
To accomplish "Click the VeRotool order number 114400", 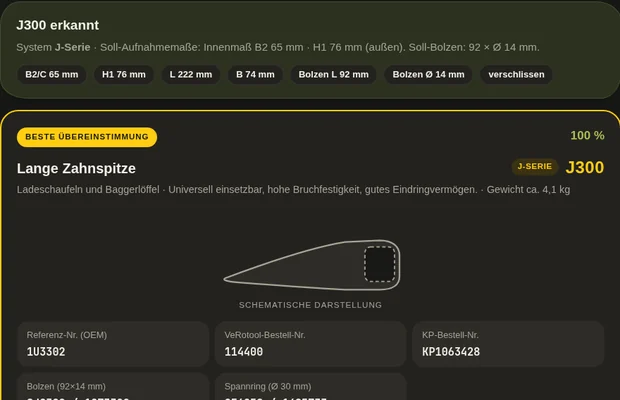I will click(x=244, y=351).
